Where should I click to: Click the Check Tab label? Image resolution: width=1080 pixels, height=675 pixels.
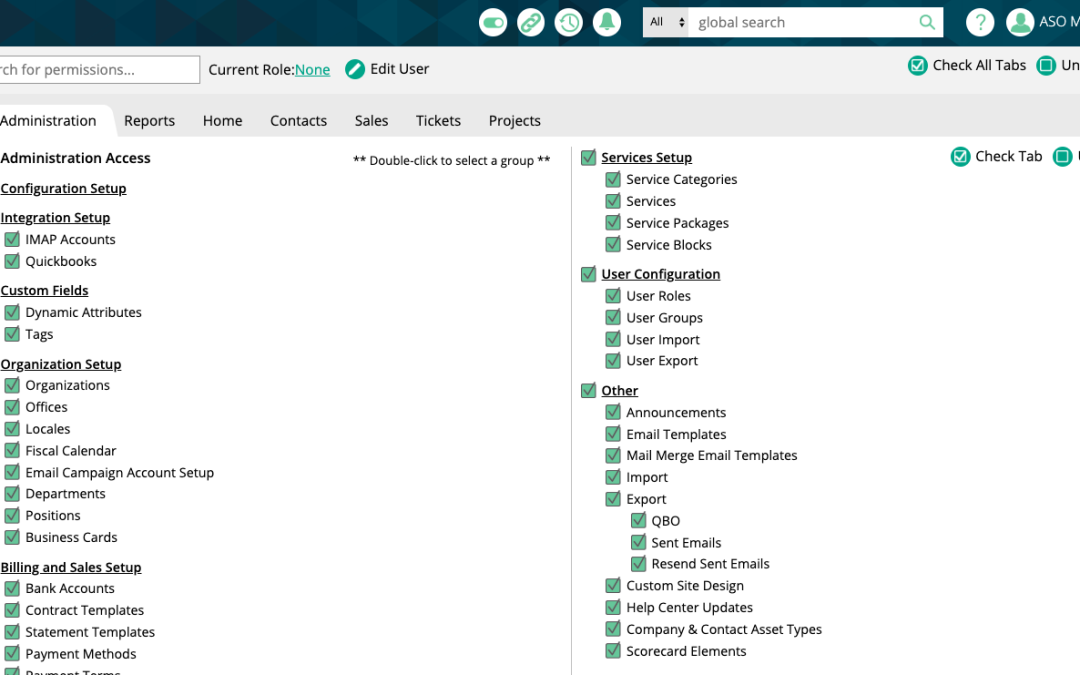point(1008,156)
